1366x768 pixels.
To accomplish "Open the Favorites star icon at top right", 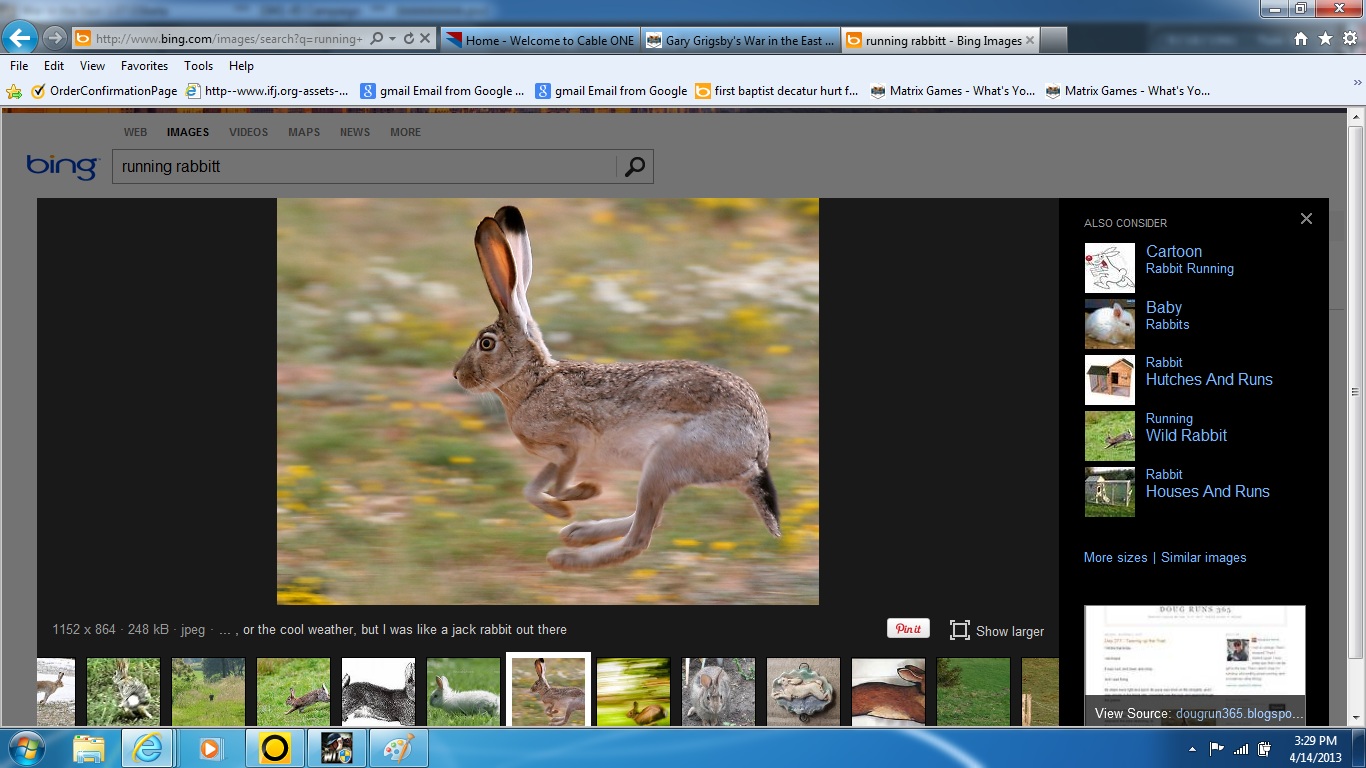I will [x=1325, y=39].
